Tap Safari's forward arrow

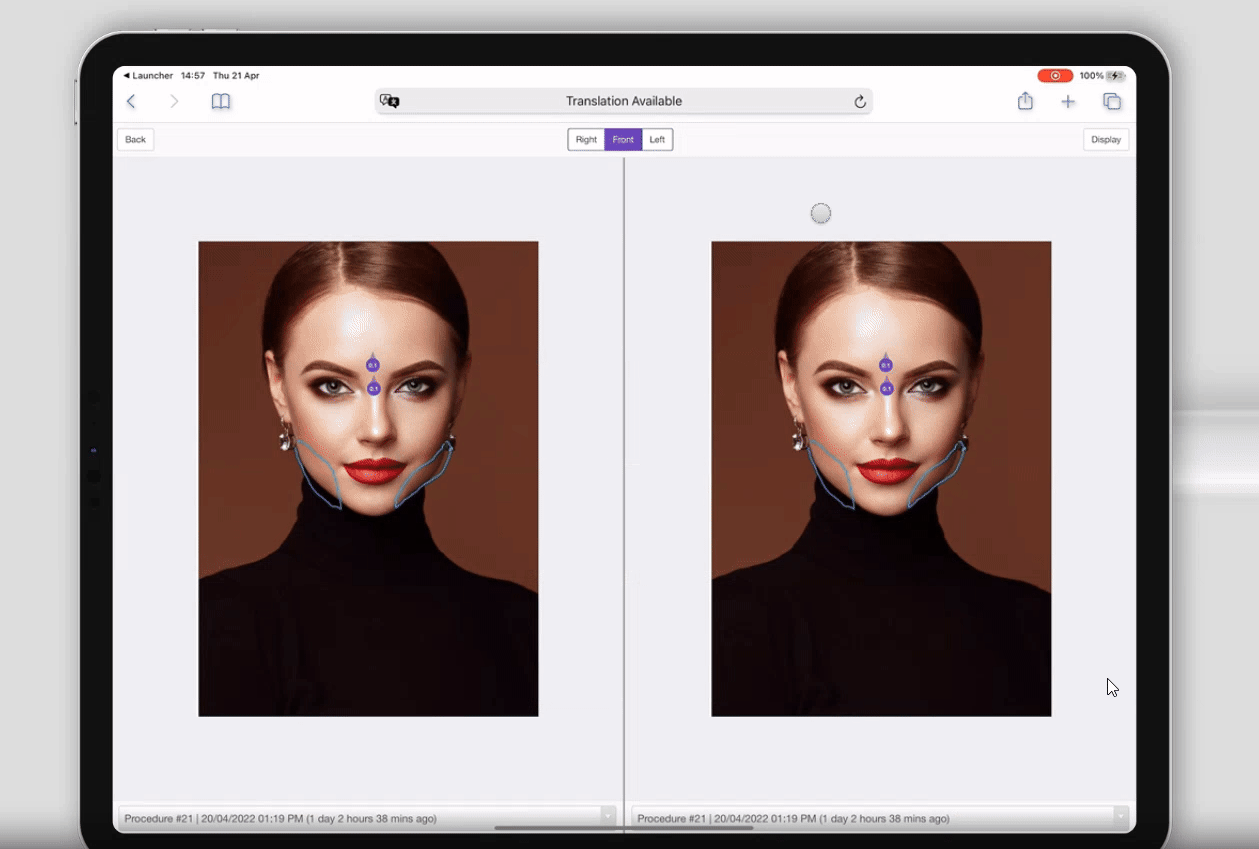(x=174, y=101)
